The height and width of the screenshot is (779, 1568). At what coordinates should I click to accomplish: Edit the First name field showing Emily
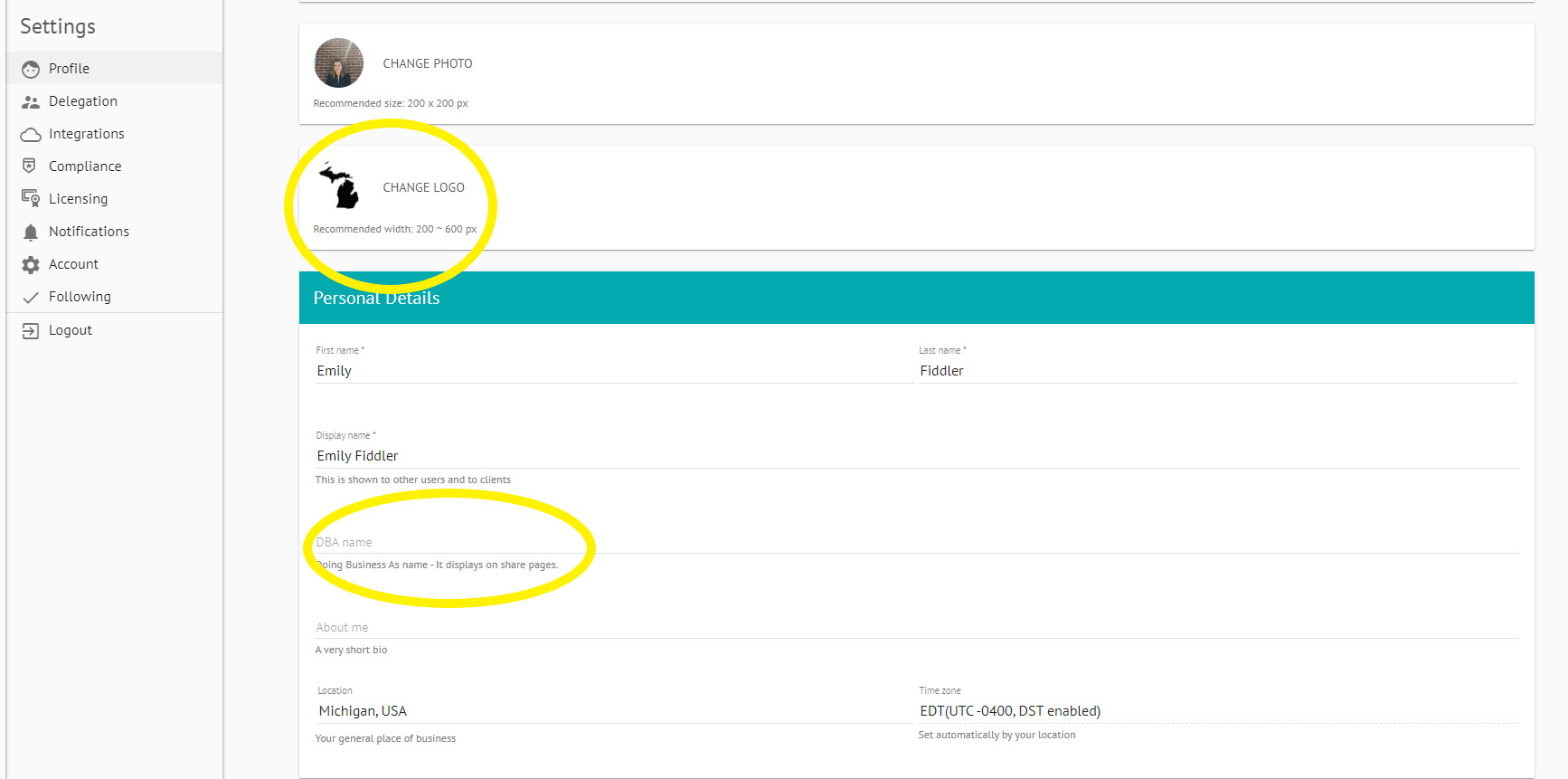click(x=614, y=371)
